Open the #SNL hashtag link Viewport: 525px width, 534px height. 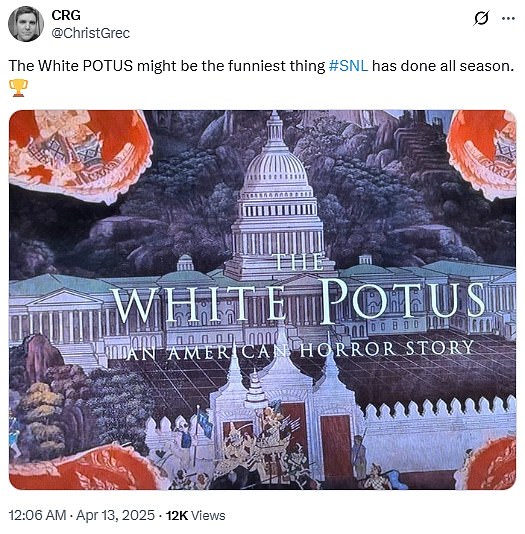[348, 66]
